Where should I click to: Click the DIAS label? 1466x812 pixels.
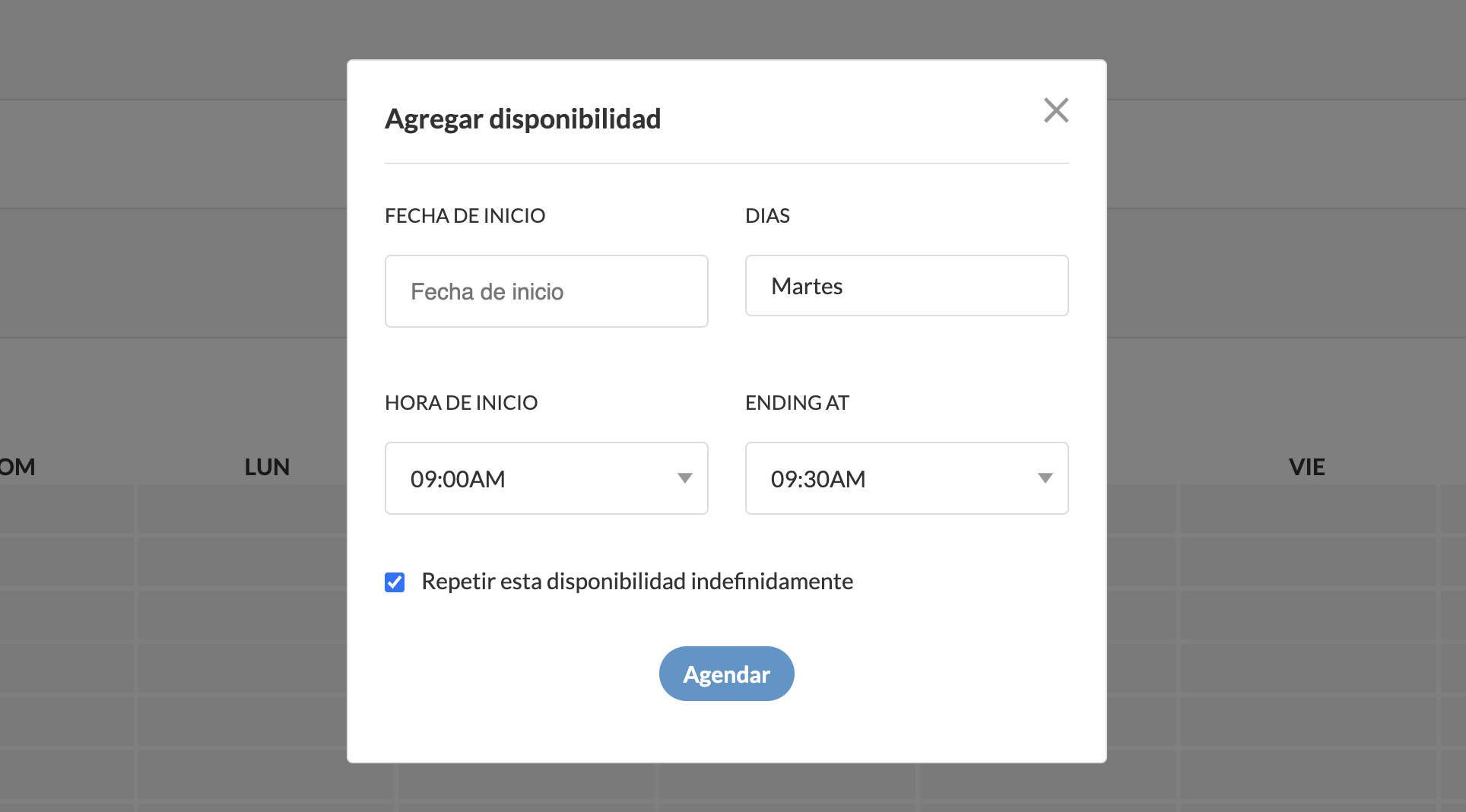[767, 216]
